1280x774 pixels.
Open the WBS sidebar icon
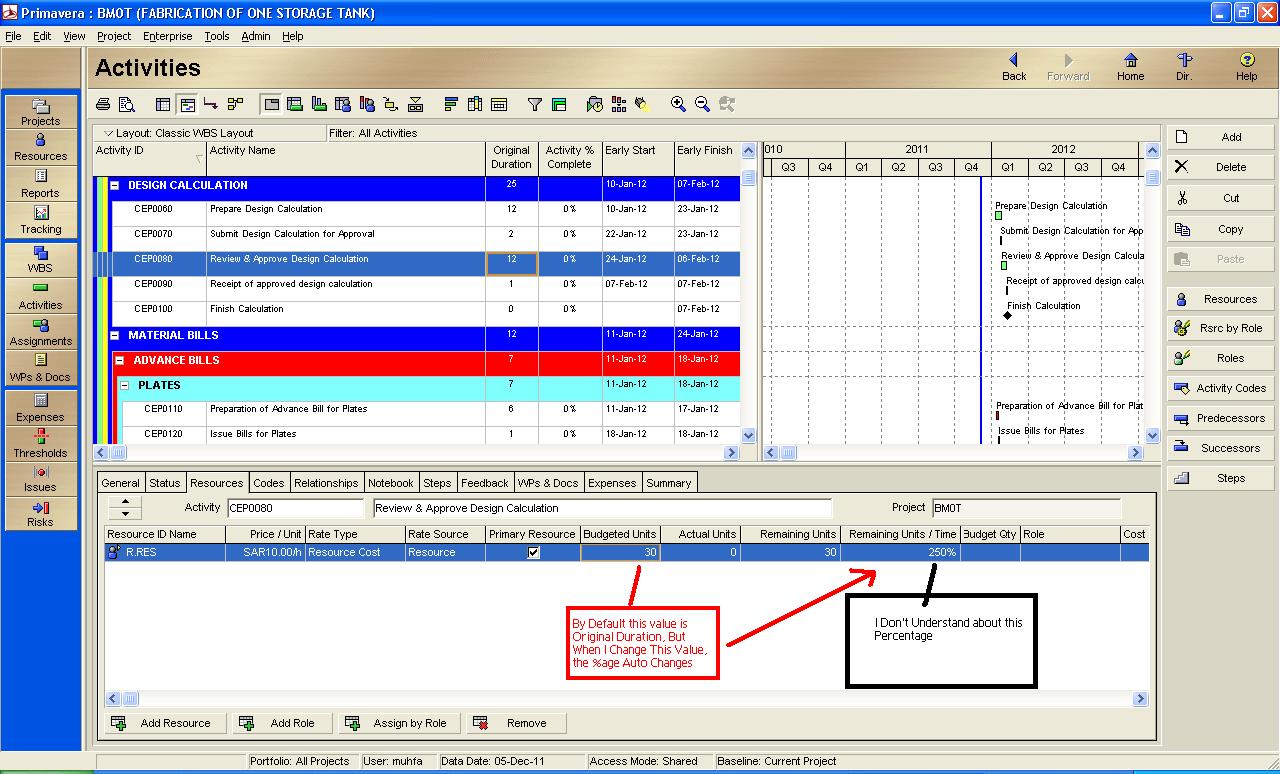[x=41, y=260]
